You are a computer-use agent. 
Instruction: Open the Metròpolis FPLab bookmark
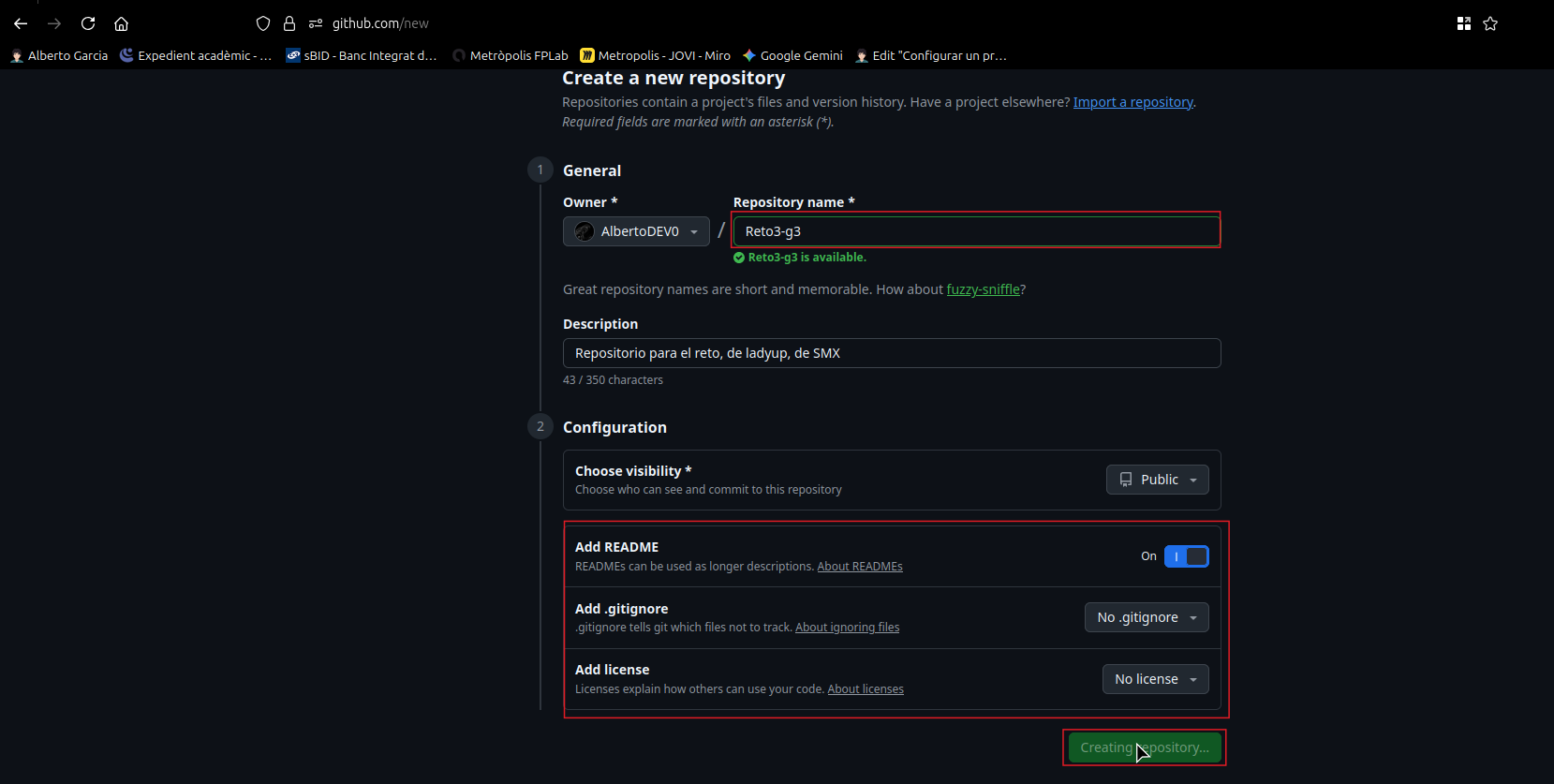point(511,55)
